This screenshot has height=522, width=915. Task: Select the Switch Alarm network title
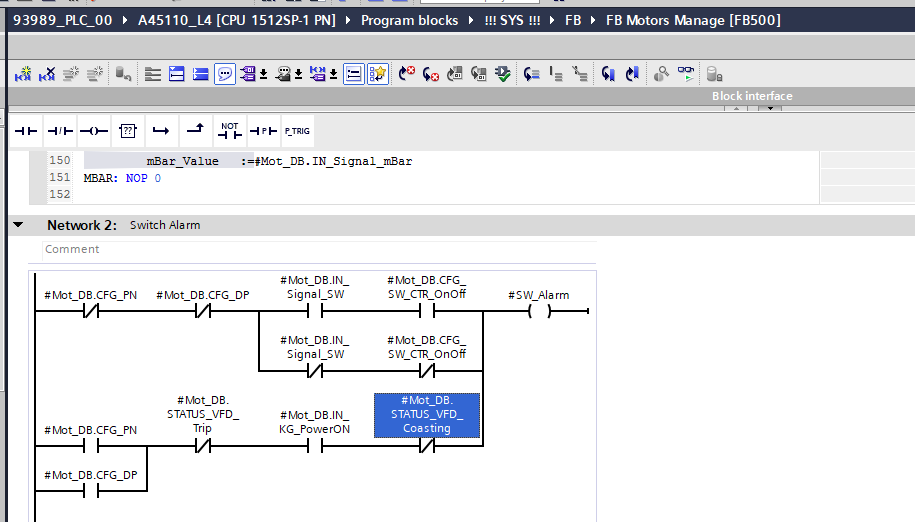[x=165, y=225]
